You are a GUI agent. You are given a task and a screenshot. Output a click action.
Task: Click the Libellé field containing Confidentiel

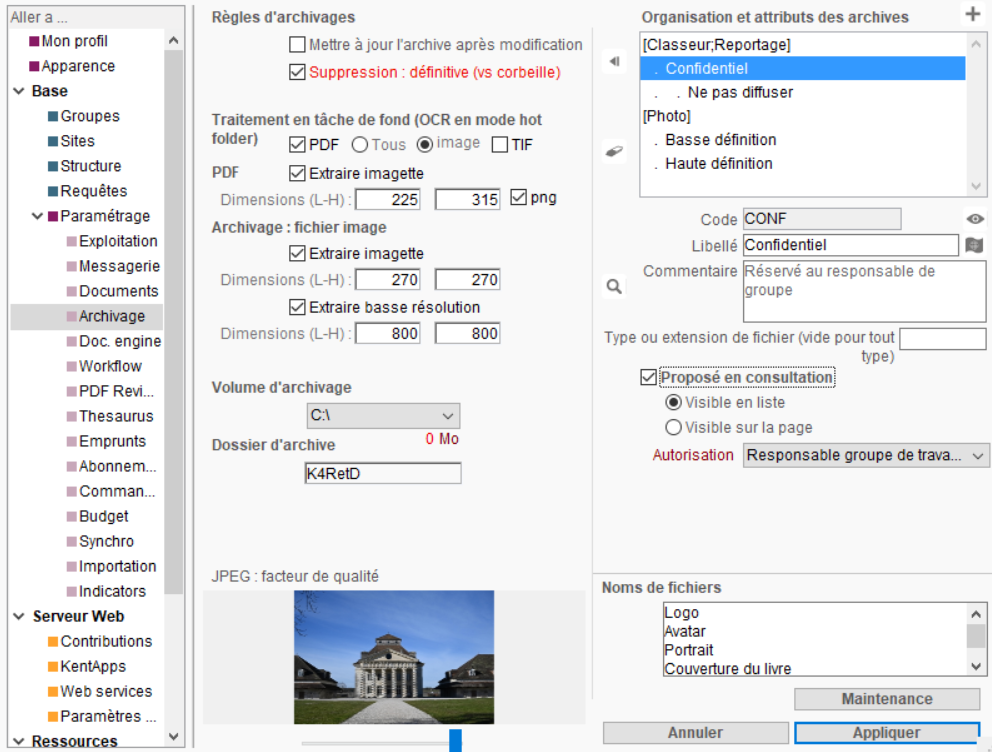point(850,245)
